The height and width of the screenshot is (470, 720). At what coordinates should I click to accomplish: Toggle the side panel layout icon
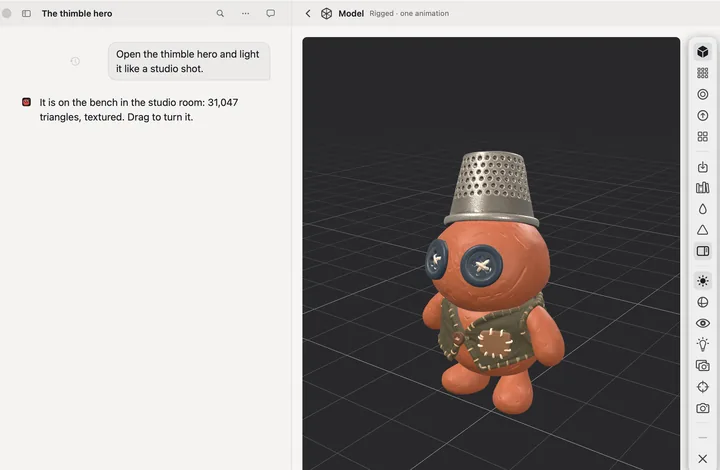703,251
